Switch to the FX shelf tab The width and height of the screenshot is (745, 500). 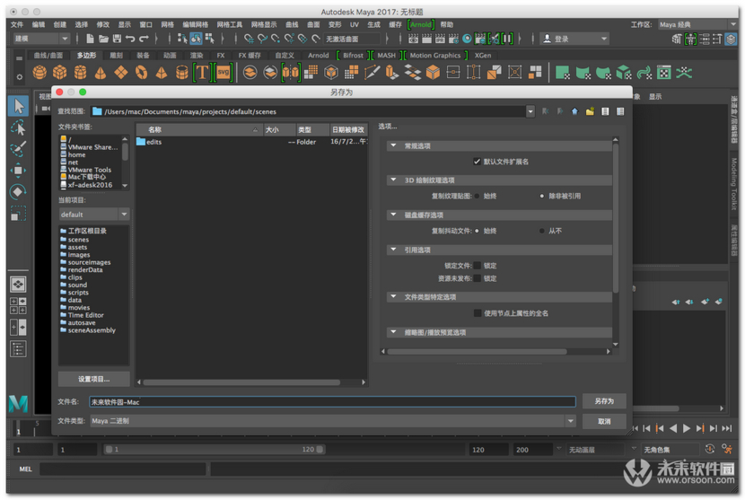[x=221, y=55]
